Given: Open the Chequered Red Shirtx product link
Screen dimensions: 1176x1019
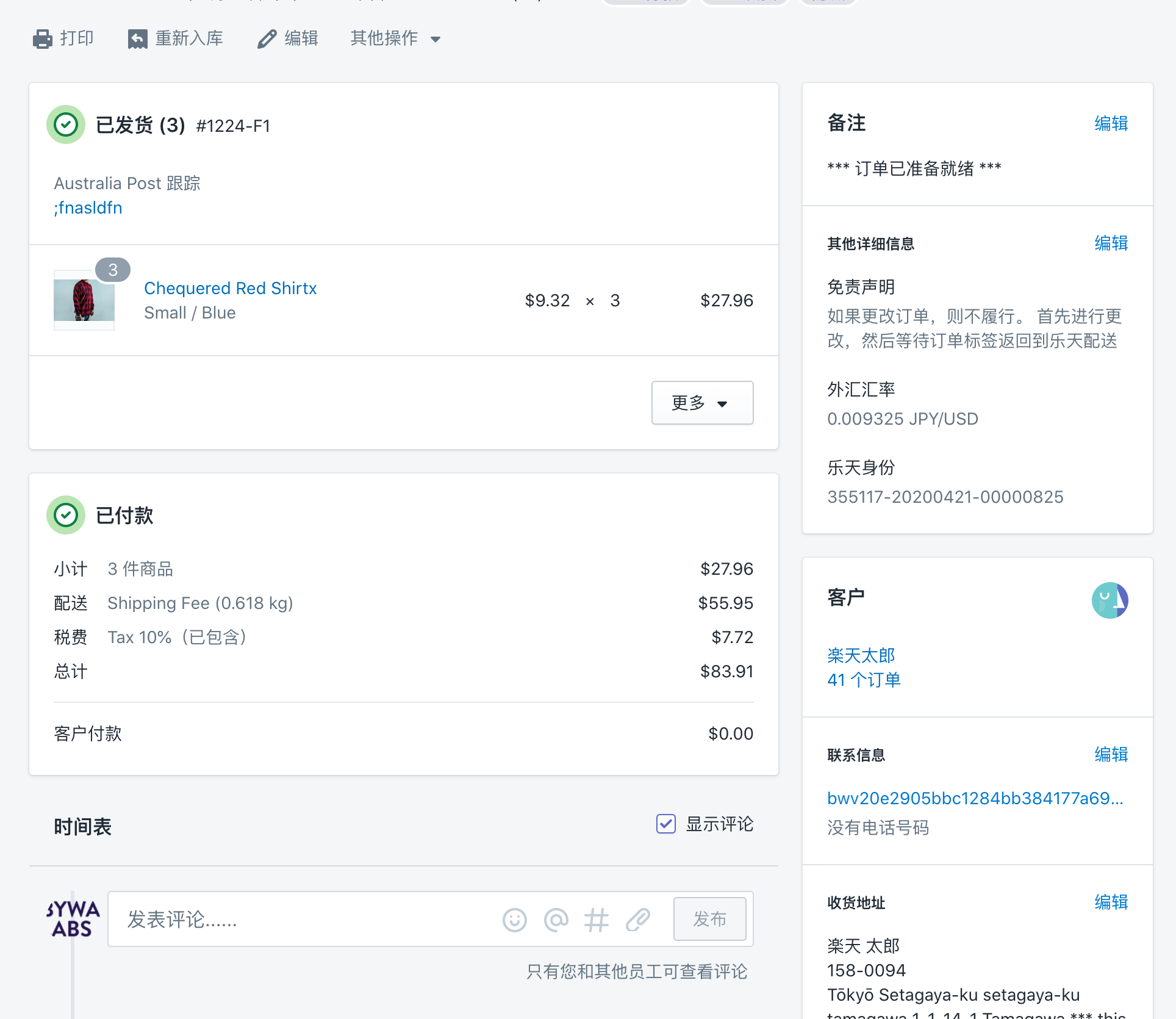Looking at the screenshot, I should tap(230, 288).
